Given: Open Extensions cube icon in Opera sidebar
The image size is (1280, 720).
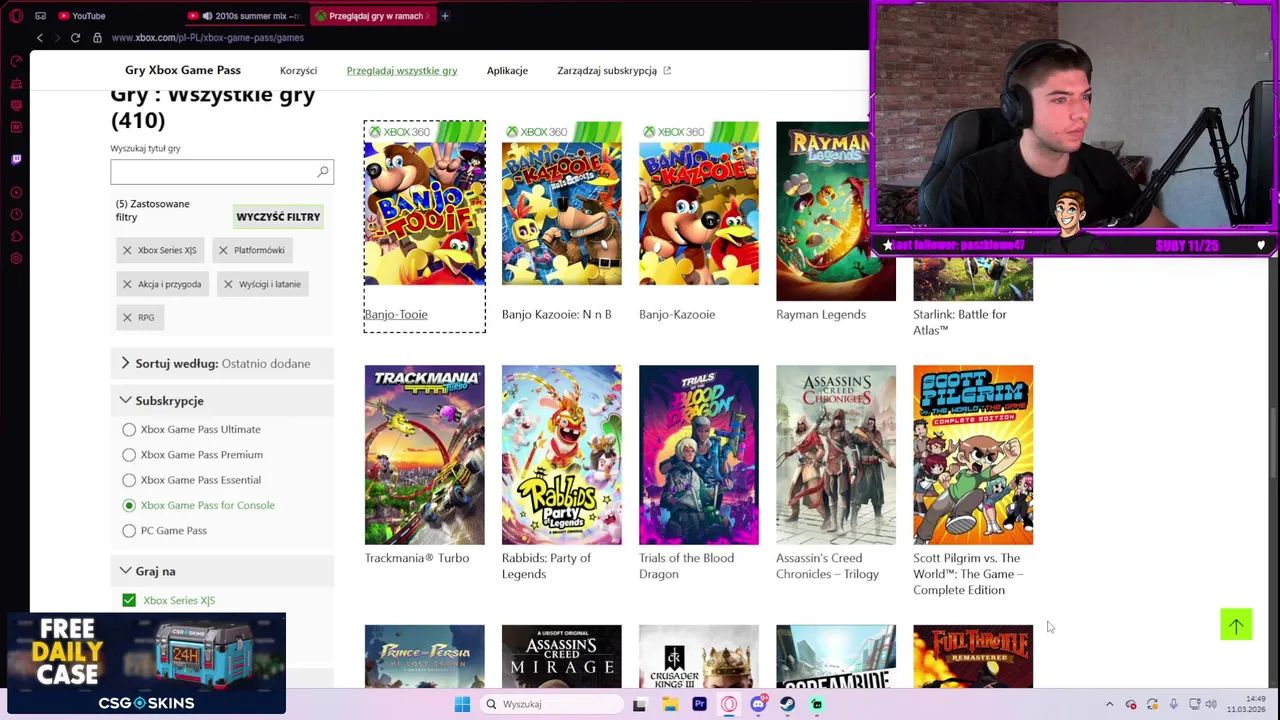Looking at the screenshot, I should [16, 237].
